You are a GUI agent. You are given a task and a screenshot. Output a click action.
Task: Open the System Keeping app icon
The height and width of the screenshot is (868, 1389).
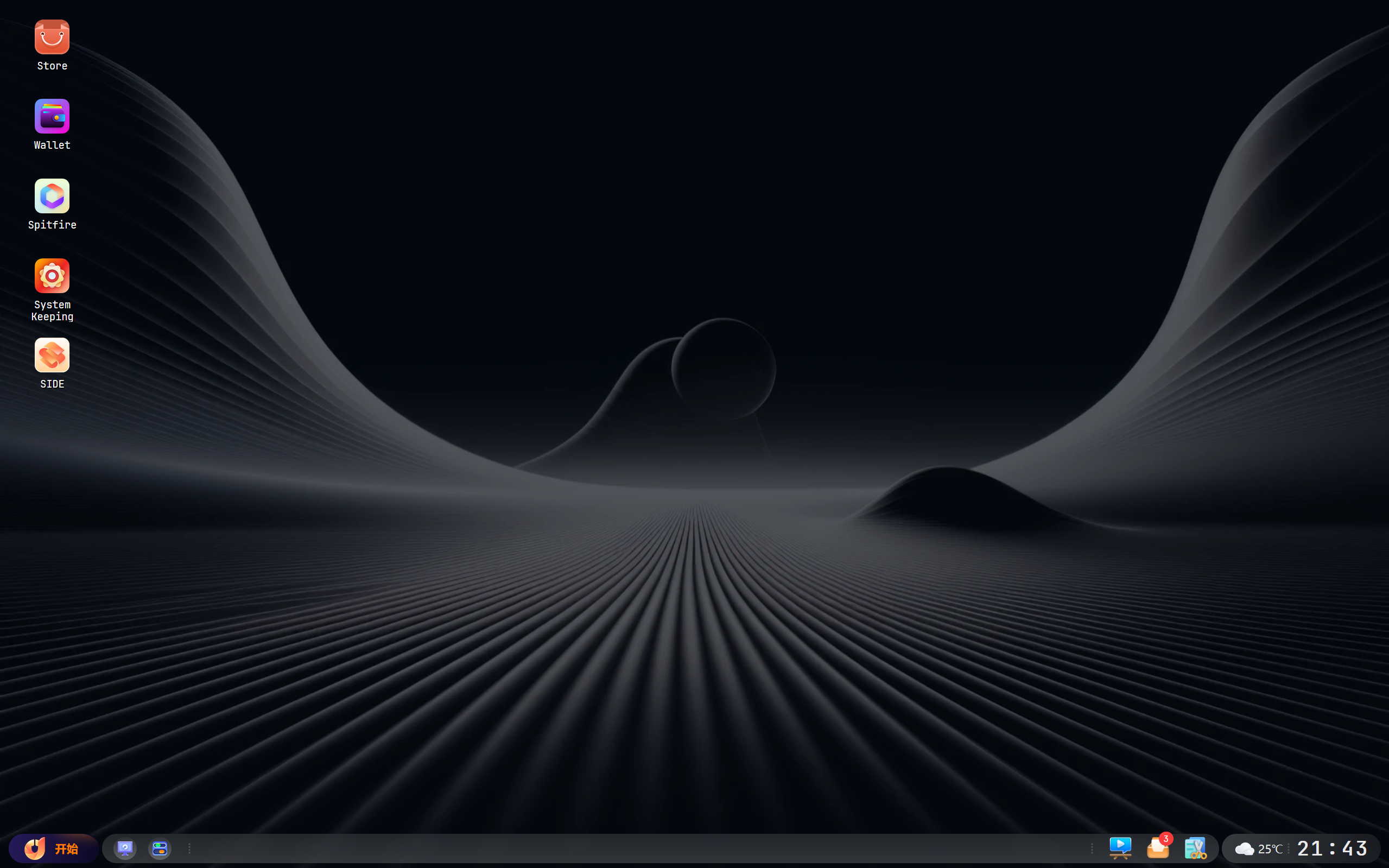[x=52, y=276]
